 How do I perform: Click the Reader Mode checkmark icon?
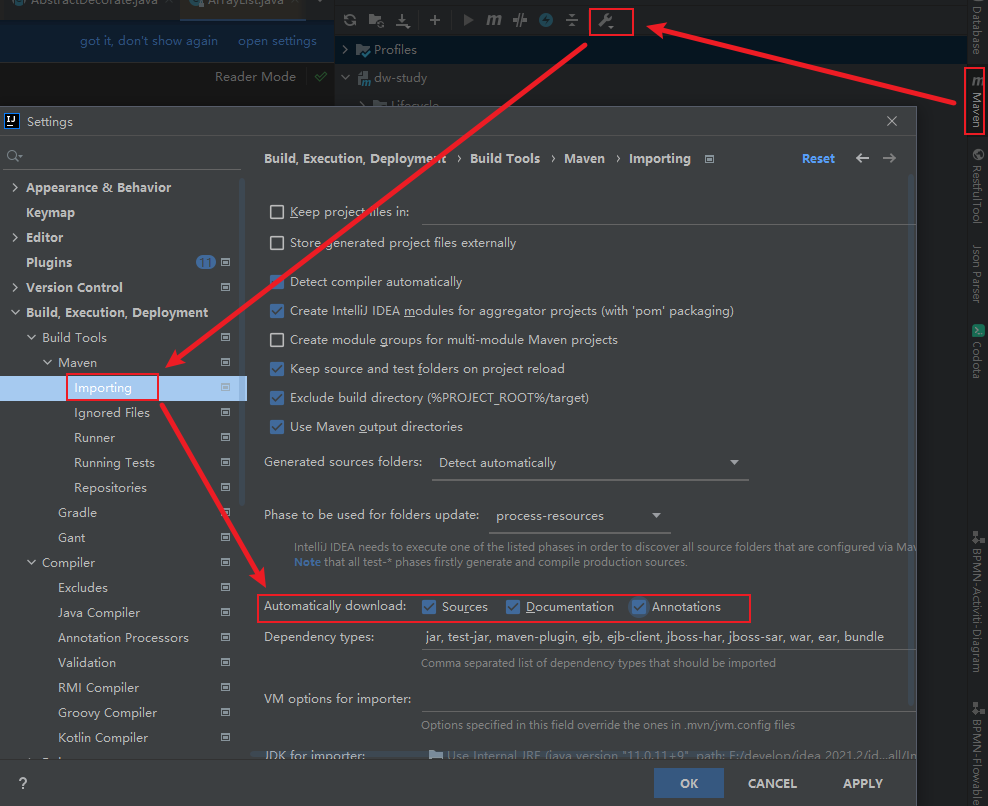(x=321, y=77)
